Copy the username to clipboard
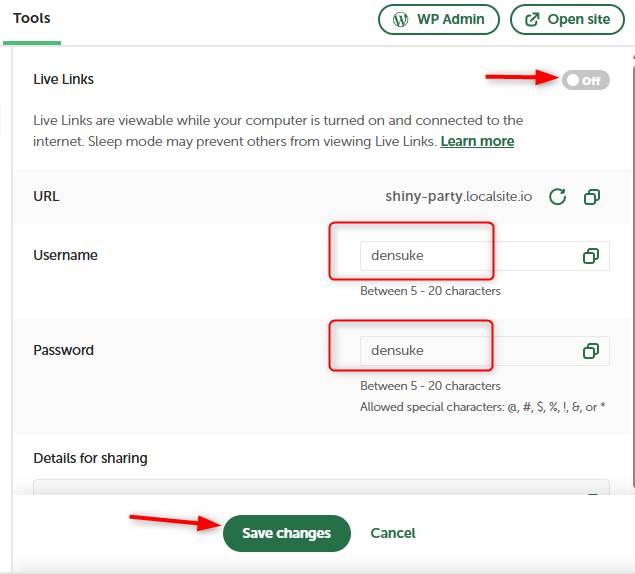The height and width of the screenshot is (574, 635). point(591,256)
